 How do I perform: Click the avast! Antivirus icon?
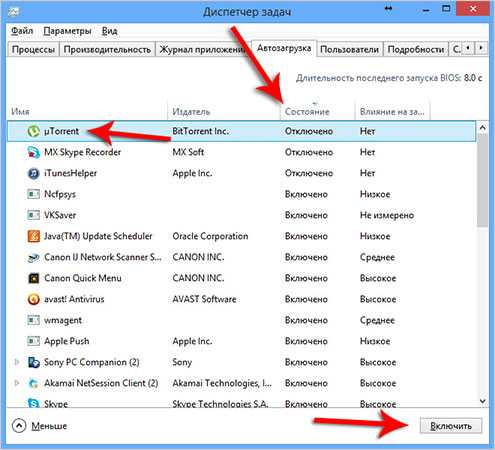click(x=33, y=299)
